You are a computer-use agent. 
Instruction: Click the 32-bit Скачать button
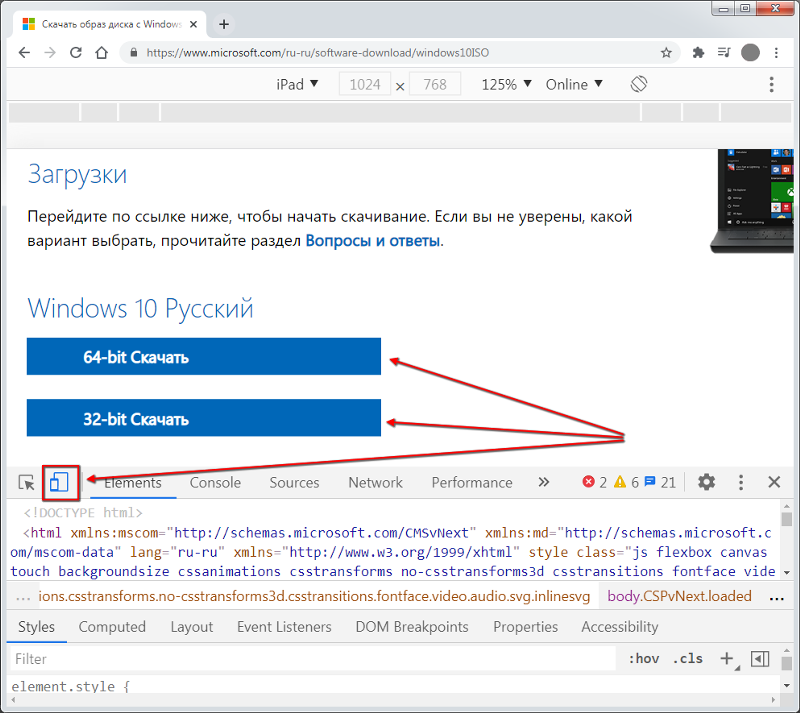click(x=204, y=417)
